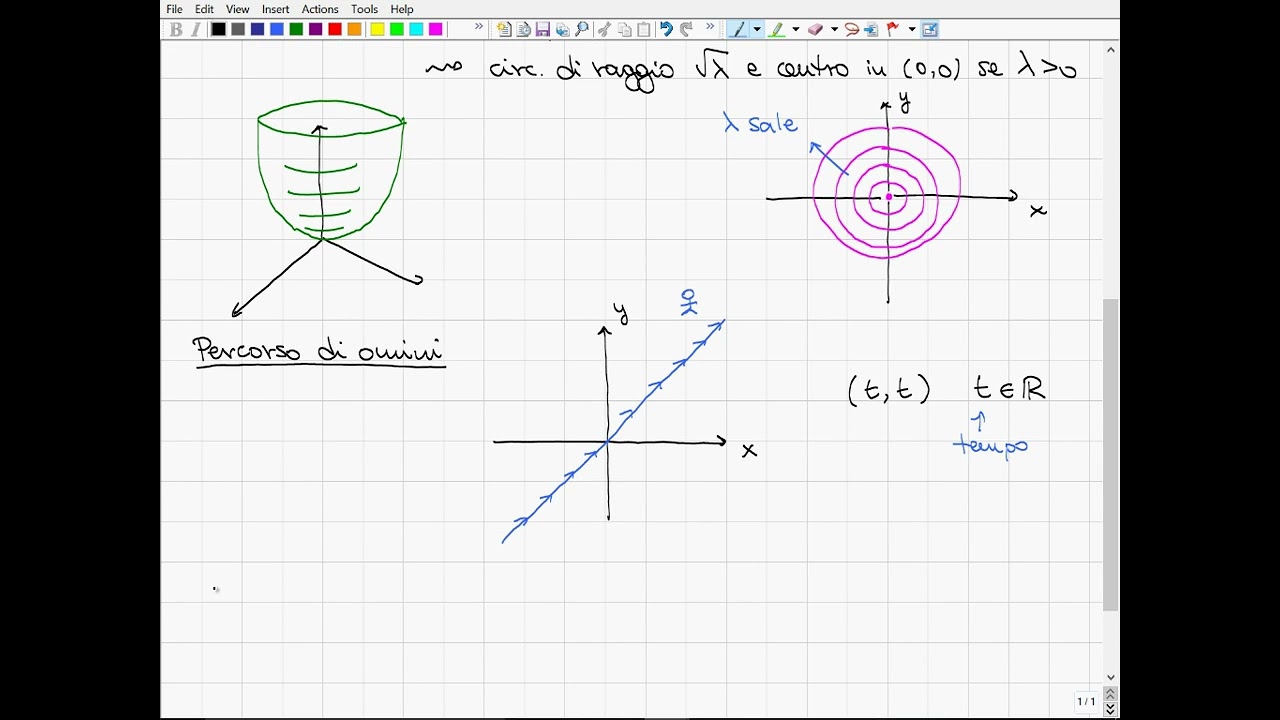
Task: Toggle bold formatting
Action: (x=176, y=30)
